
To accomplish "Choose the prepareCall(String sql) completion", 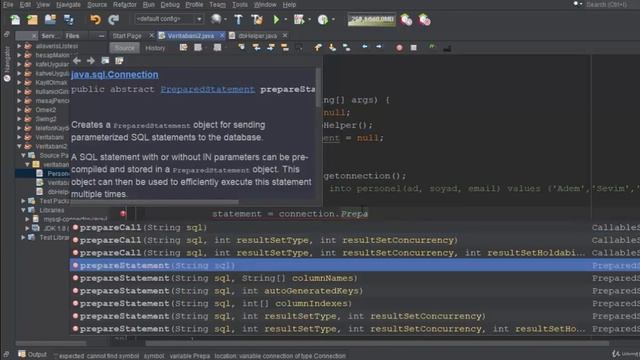I will pos(355,227).
